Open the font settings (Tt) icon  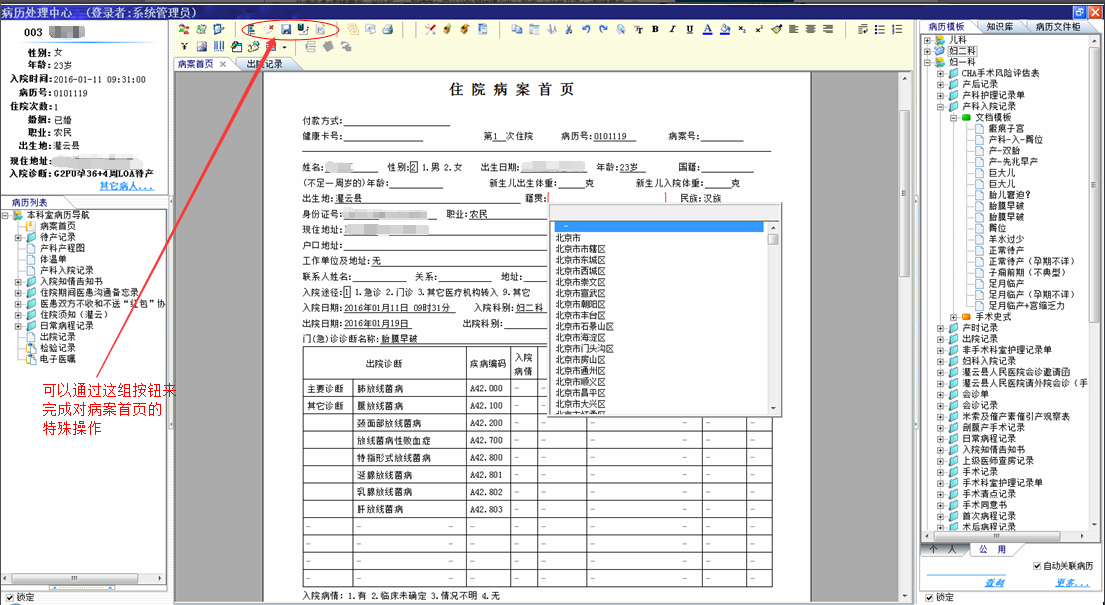638,30
